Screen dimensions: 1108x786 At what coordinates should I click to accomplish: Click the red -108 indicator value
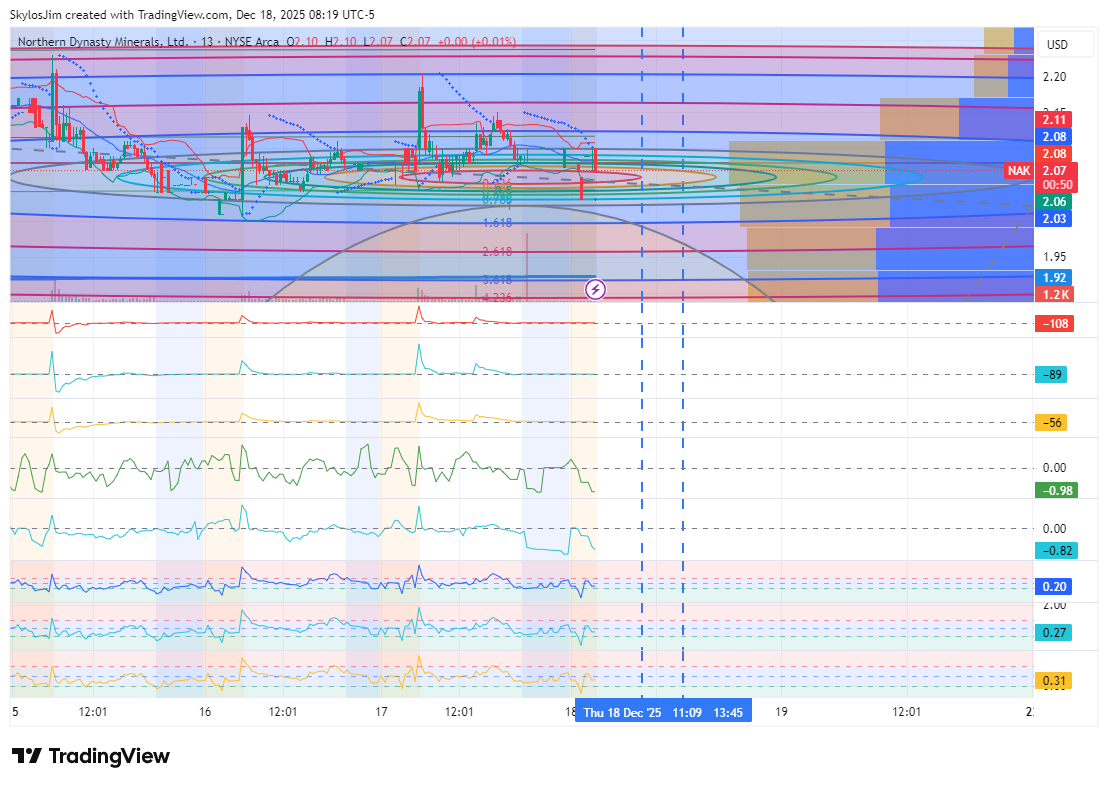pos(1053,324)
